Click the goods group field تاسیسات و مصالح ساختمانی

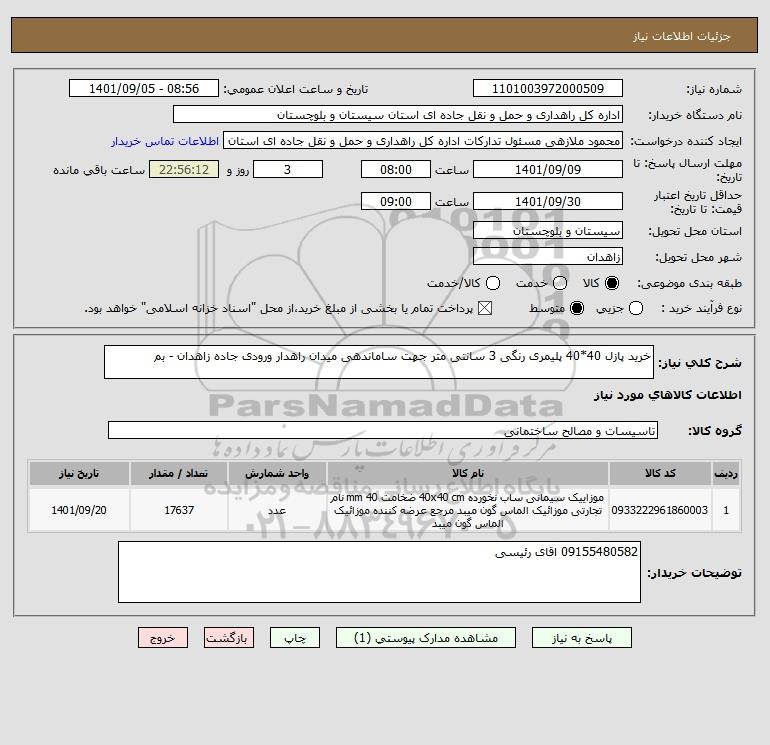(x=383, y=430)
